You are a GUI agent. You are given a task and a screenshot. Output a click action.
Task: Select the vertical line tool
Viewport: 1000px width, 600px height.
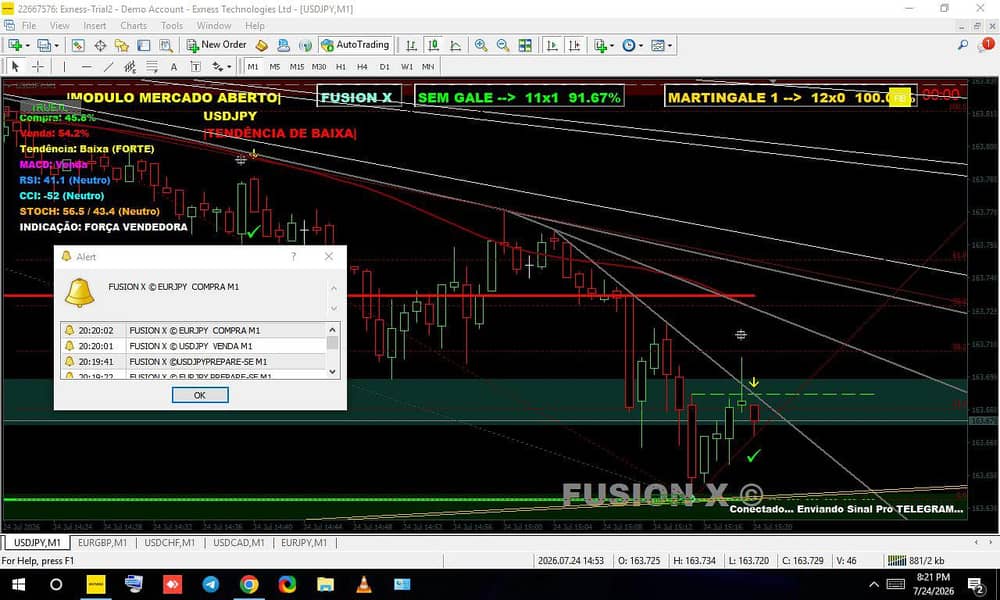[x=64, y=66]
